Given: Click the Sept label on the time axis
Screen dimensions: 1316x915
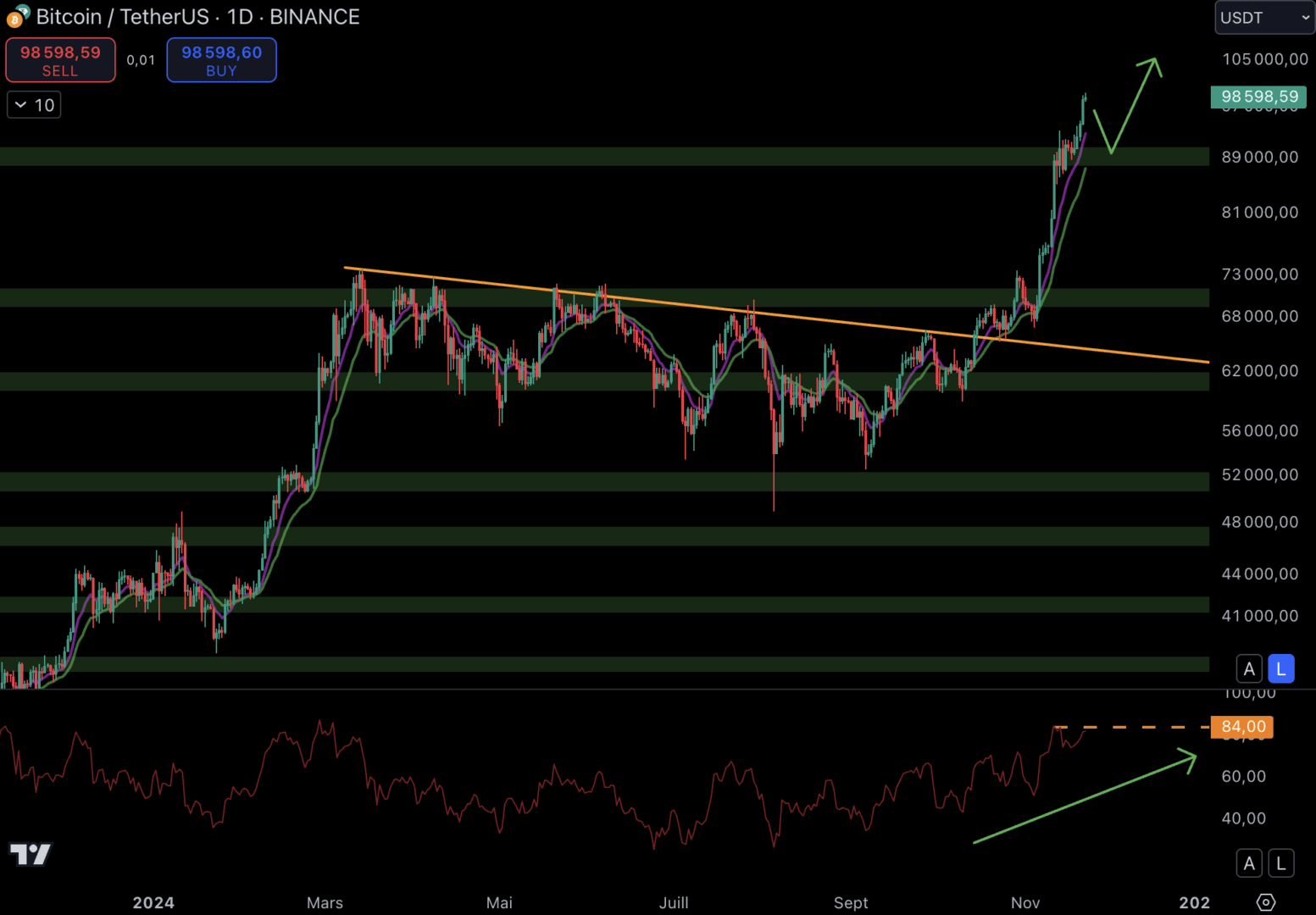Looking at the screenshot, I should click(x=851, y=902).
